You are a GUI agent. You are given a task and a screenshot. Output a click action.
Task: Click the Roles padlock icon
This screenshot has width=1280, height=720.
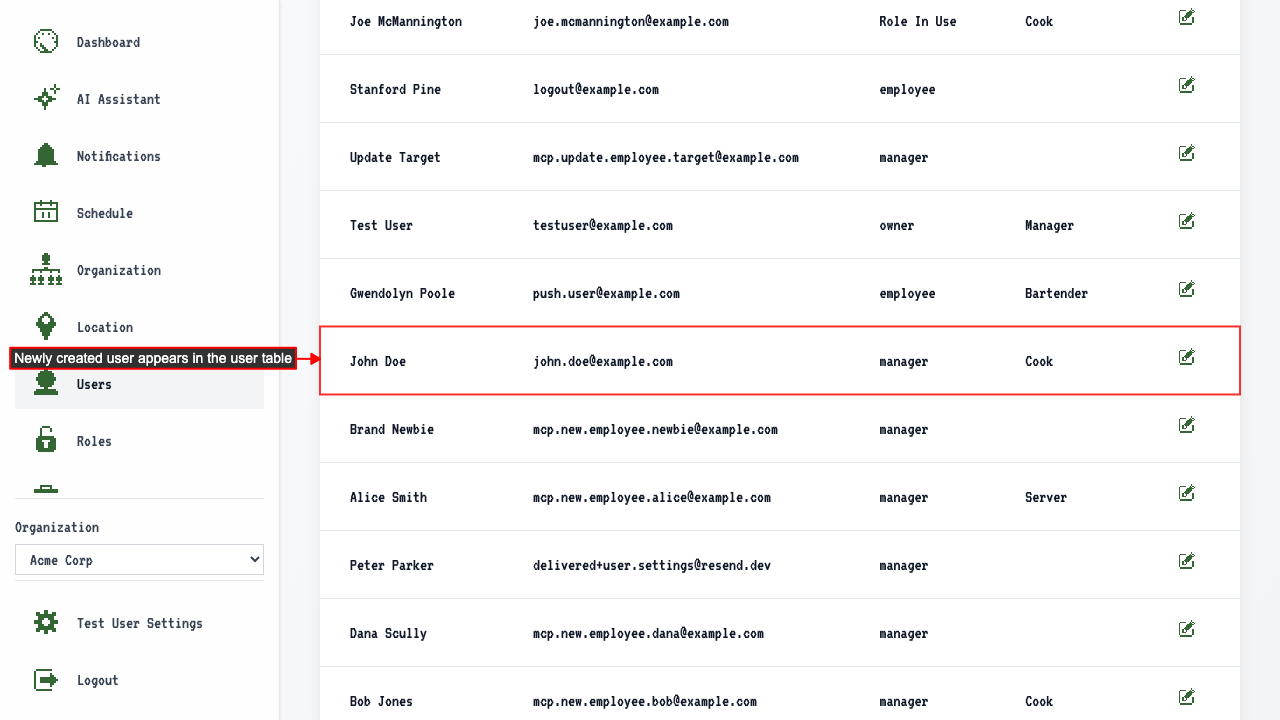[46, 441]
